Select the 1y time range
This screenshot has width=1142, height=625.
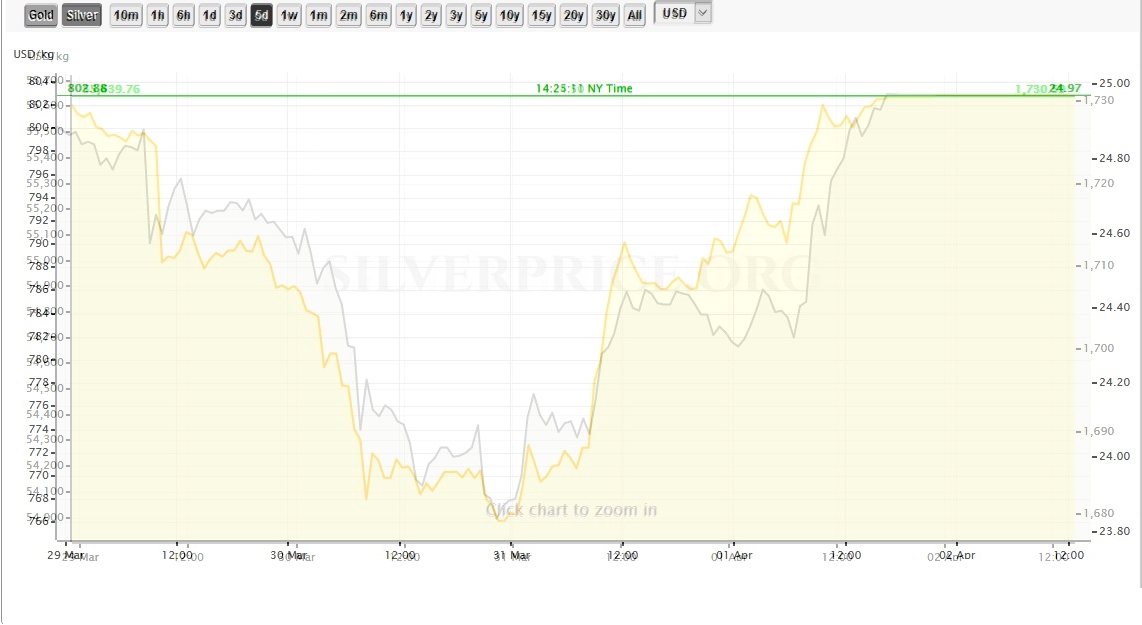(406, 15)
